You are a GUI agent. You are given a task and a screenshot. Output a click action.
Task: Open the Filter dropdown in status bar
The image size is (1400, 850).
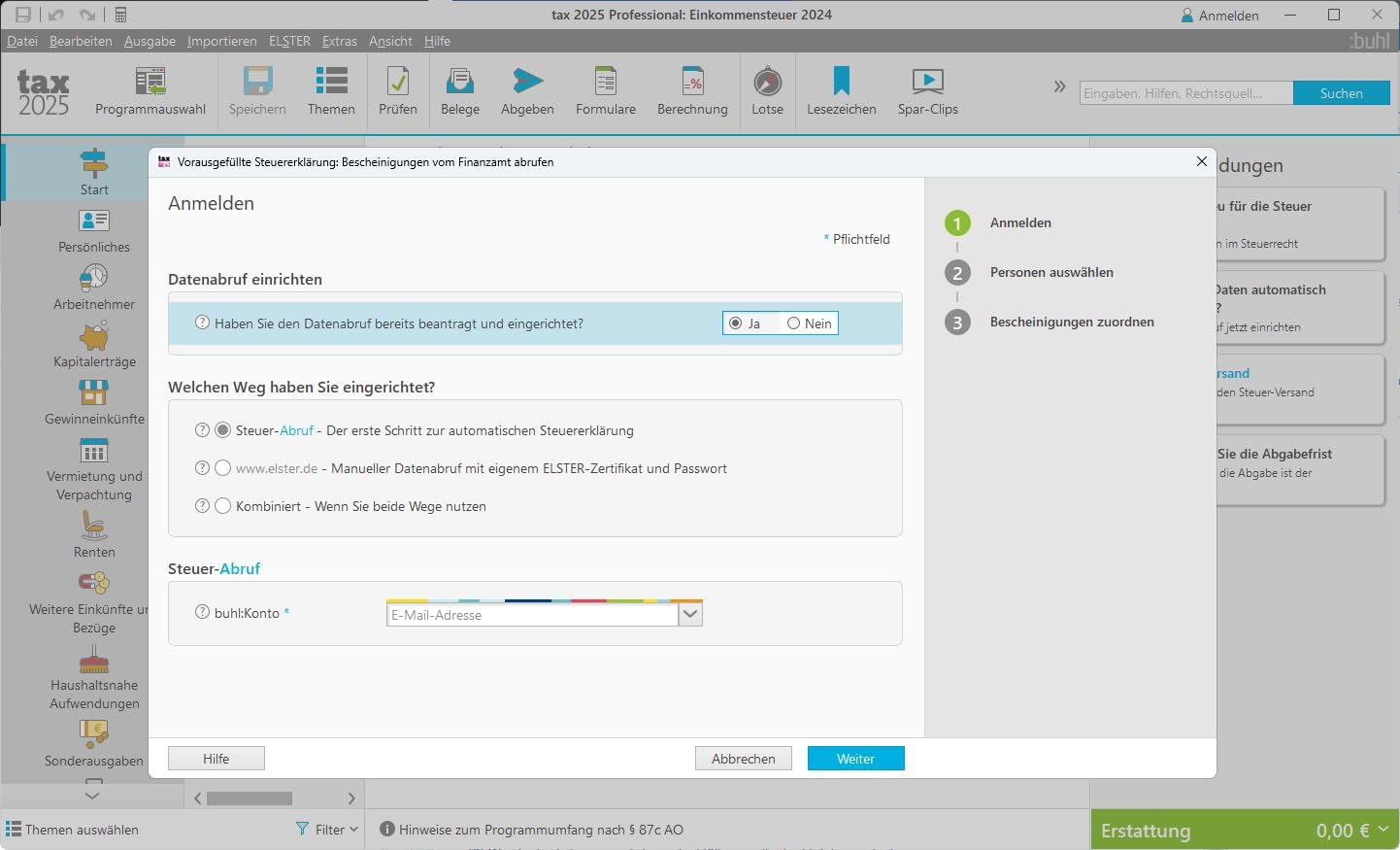point(327,830)
